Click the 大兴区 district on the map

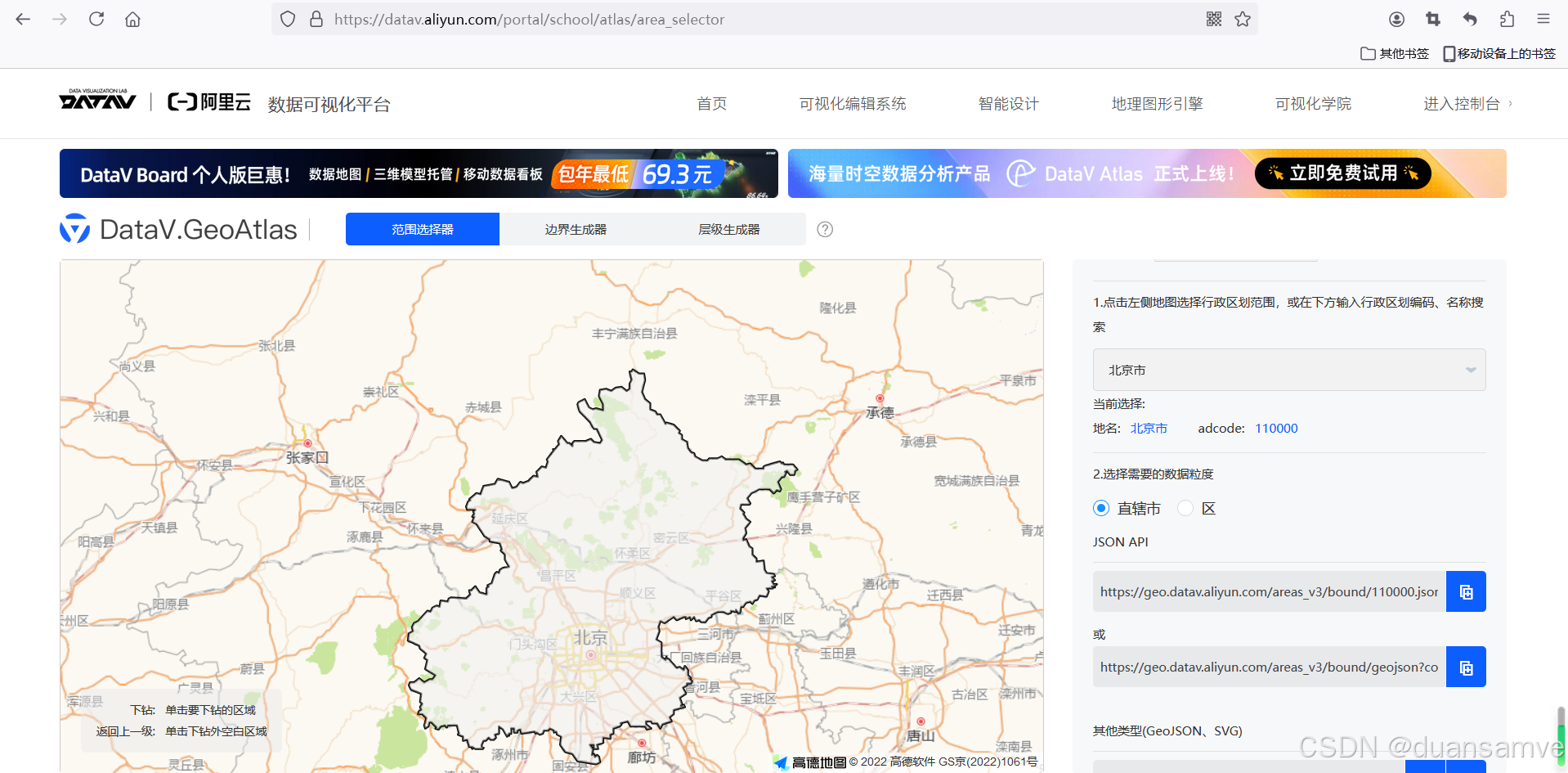(579, 696)
